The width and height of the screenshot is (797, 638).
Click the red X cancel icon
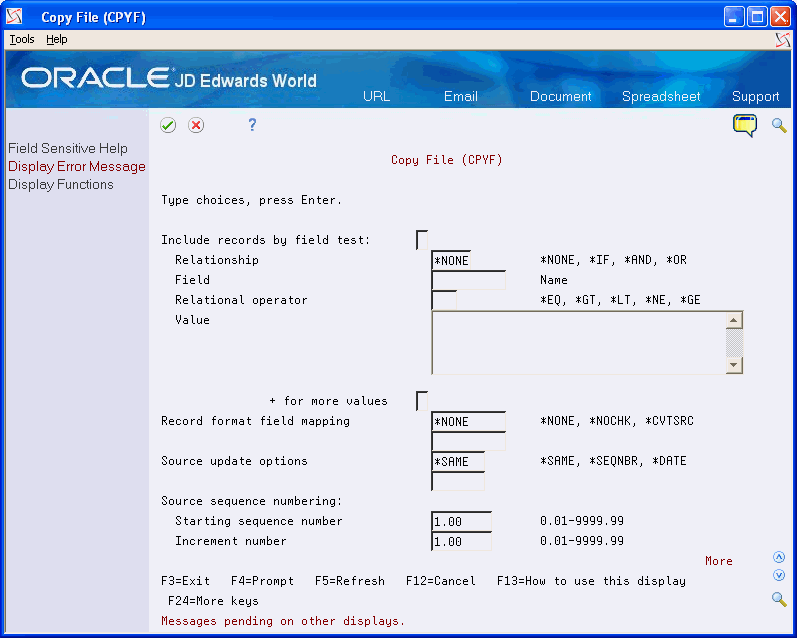pos(196,125)
